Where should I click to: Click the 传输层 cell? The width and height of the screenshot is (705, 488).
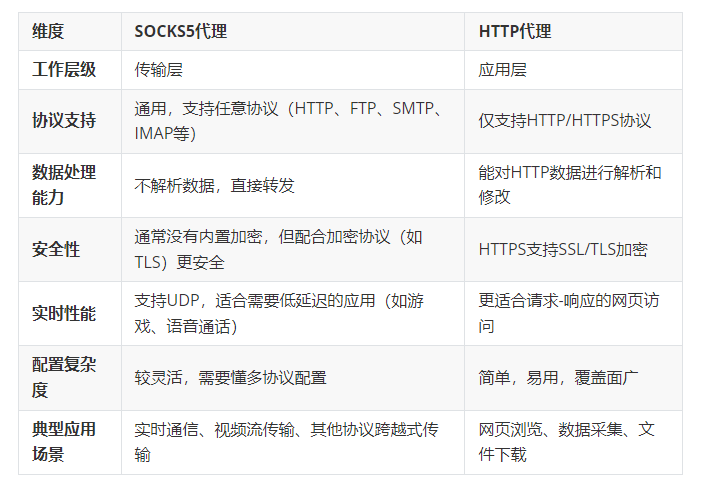(159, 70)
